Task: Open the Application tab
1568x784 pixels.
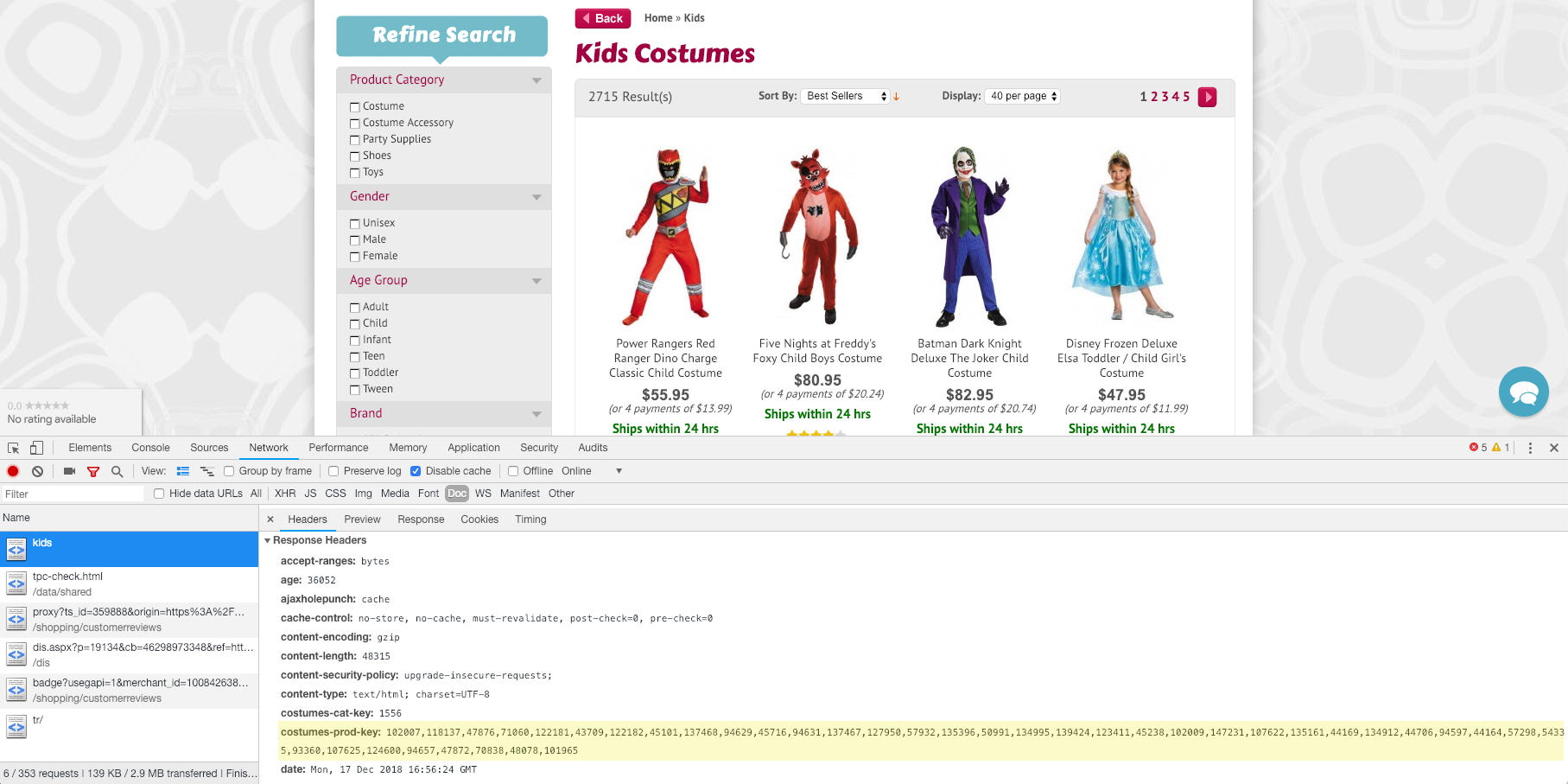Action: coord(473,448)
